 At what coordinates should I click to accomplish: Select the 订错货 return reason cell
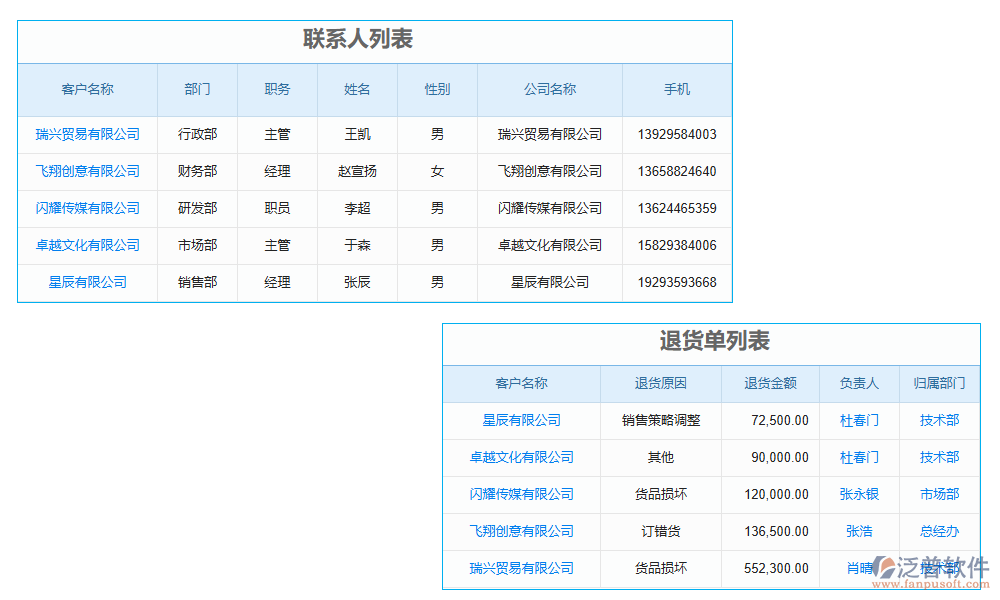pos(660,531)
